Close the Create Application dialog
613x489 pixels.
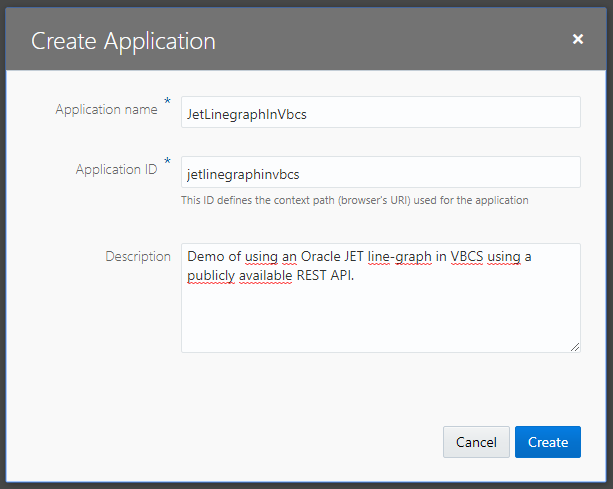coord(577,40)
